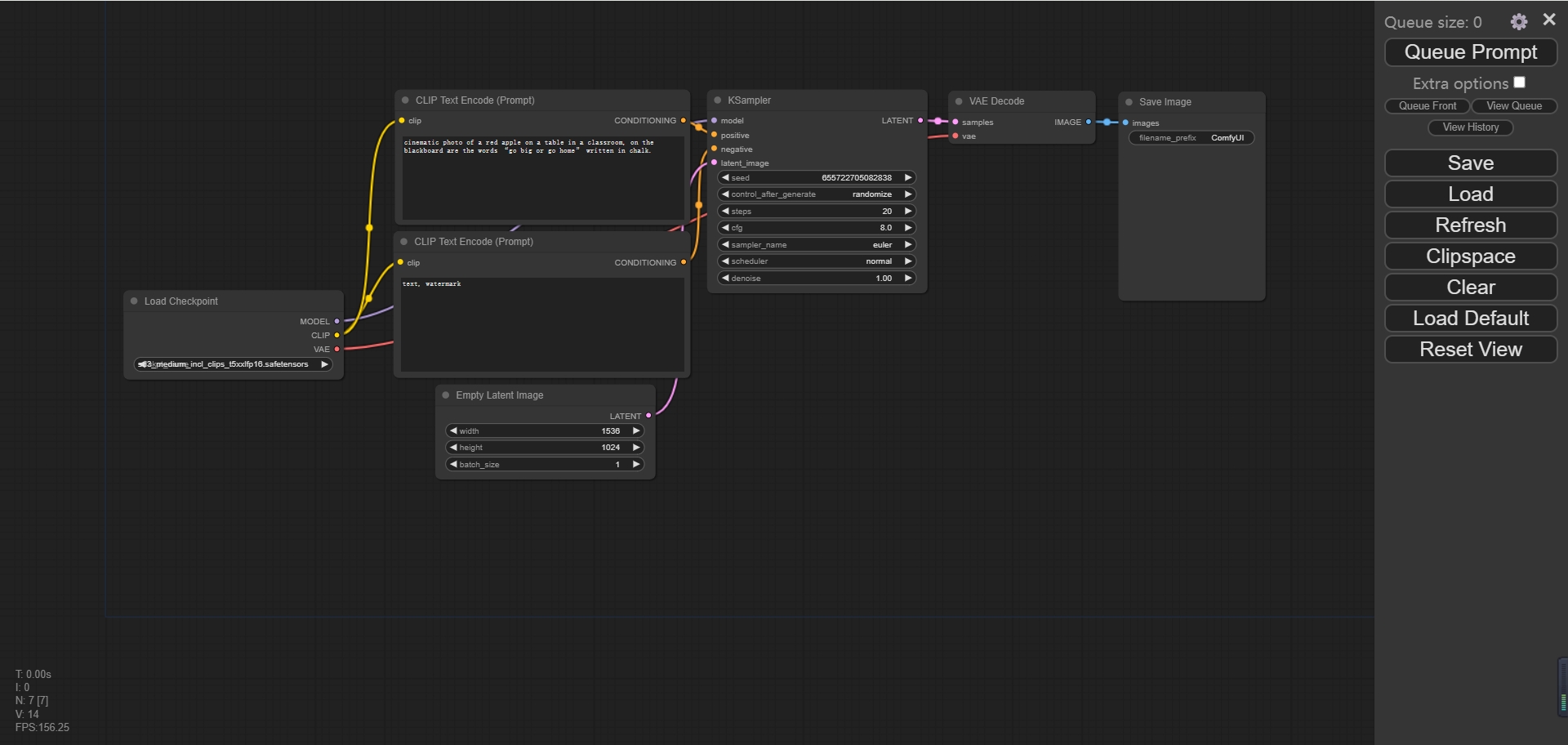Click the positive prompt text area
The width and height of the screenshot is (1568, 745).
[542, 177]
